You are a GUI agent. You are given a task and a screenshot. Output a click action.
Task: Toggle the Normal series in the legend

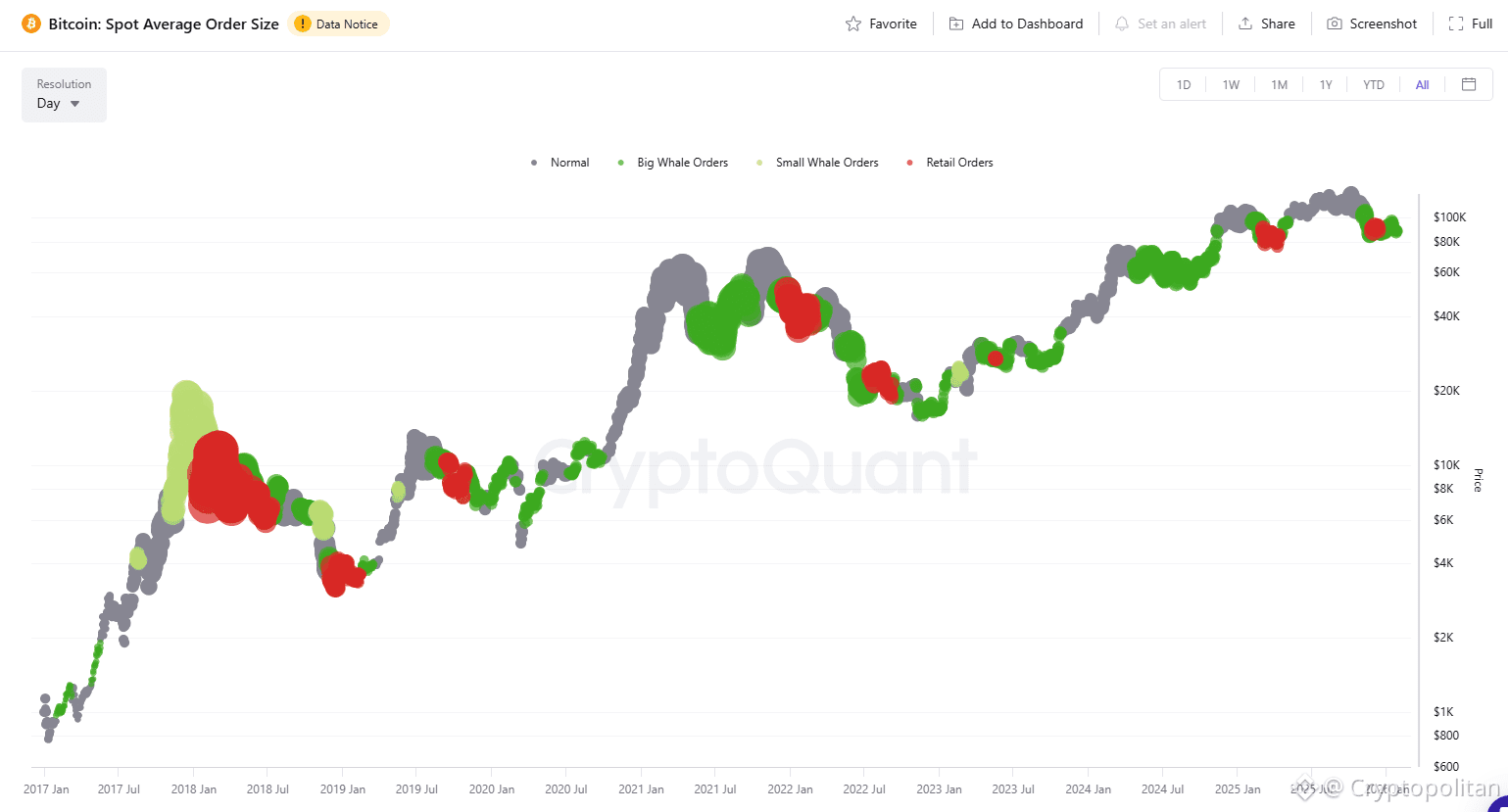559,162
